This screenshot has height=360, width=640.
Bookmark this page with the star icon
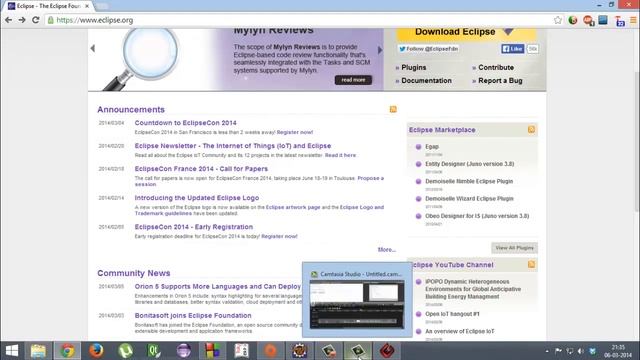point(558,20)
